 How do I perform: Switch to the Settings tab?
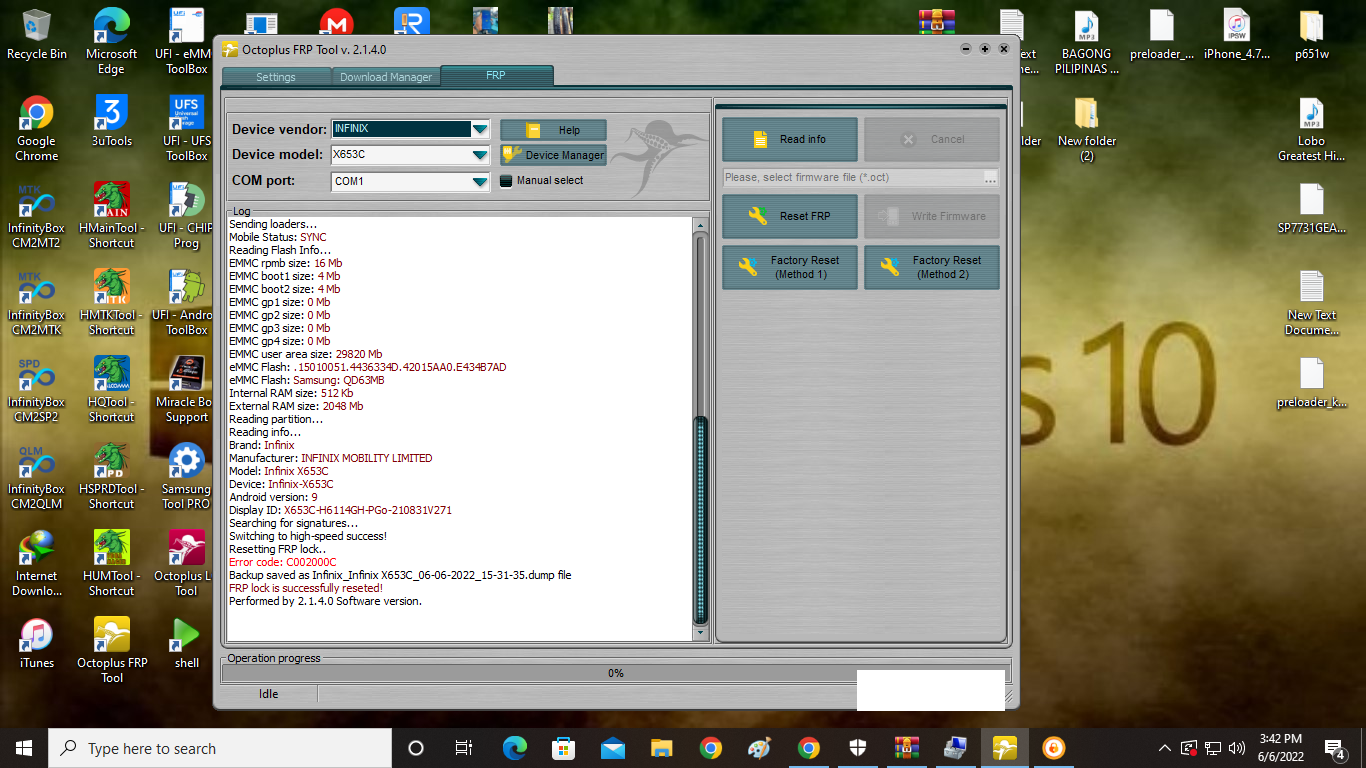[x=276, y=77]
